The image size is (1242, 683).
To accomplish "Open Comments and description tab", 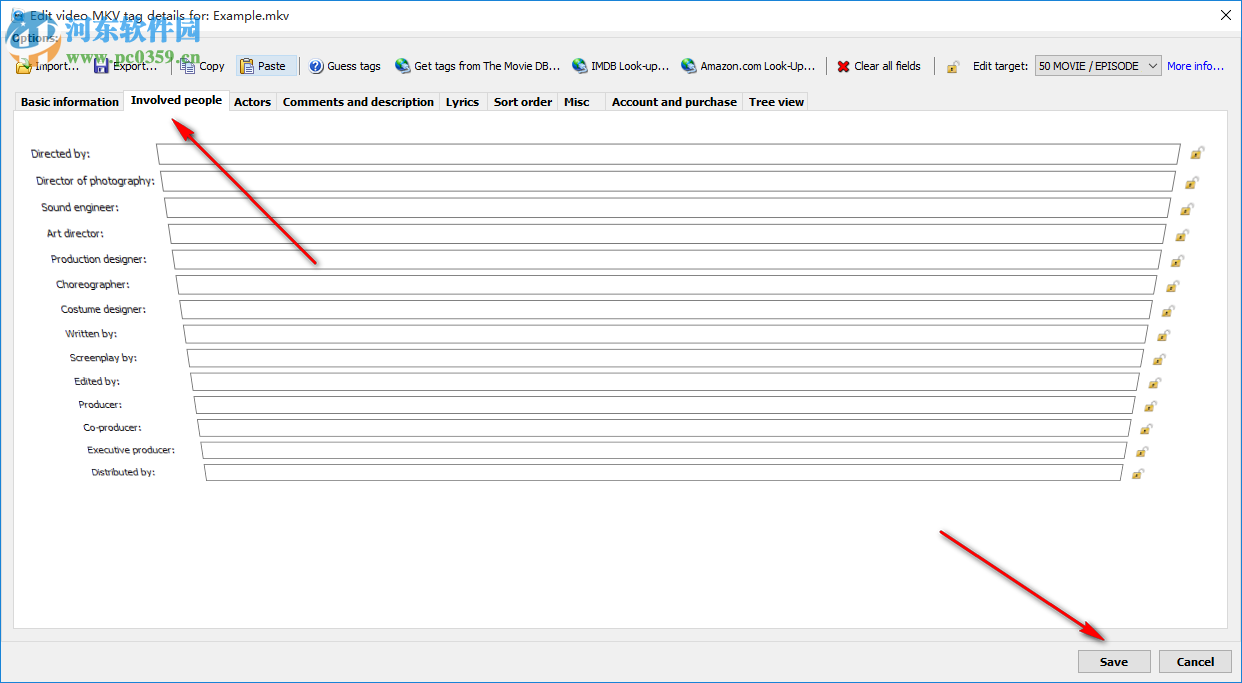I will click(x=358, y=102).
